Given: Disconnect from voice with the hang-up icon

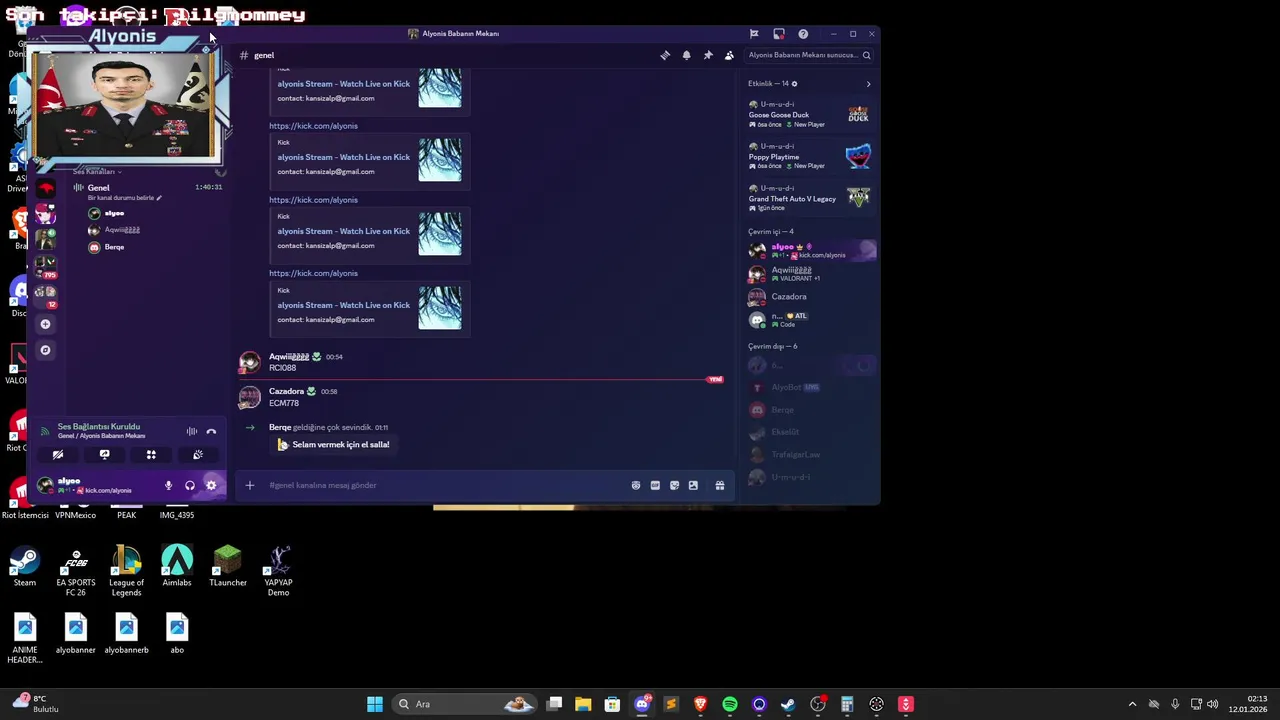Looking at the screenshot, I should (x=211, y=431).
